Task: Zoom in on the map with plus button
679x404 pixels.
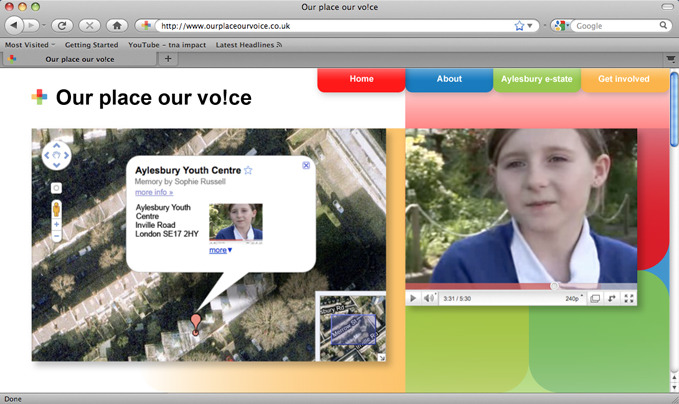Action: point(56,224)
